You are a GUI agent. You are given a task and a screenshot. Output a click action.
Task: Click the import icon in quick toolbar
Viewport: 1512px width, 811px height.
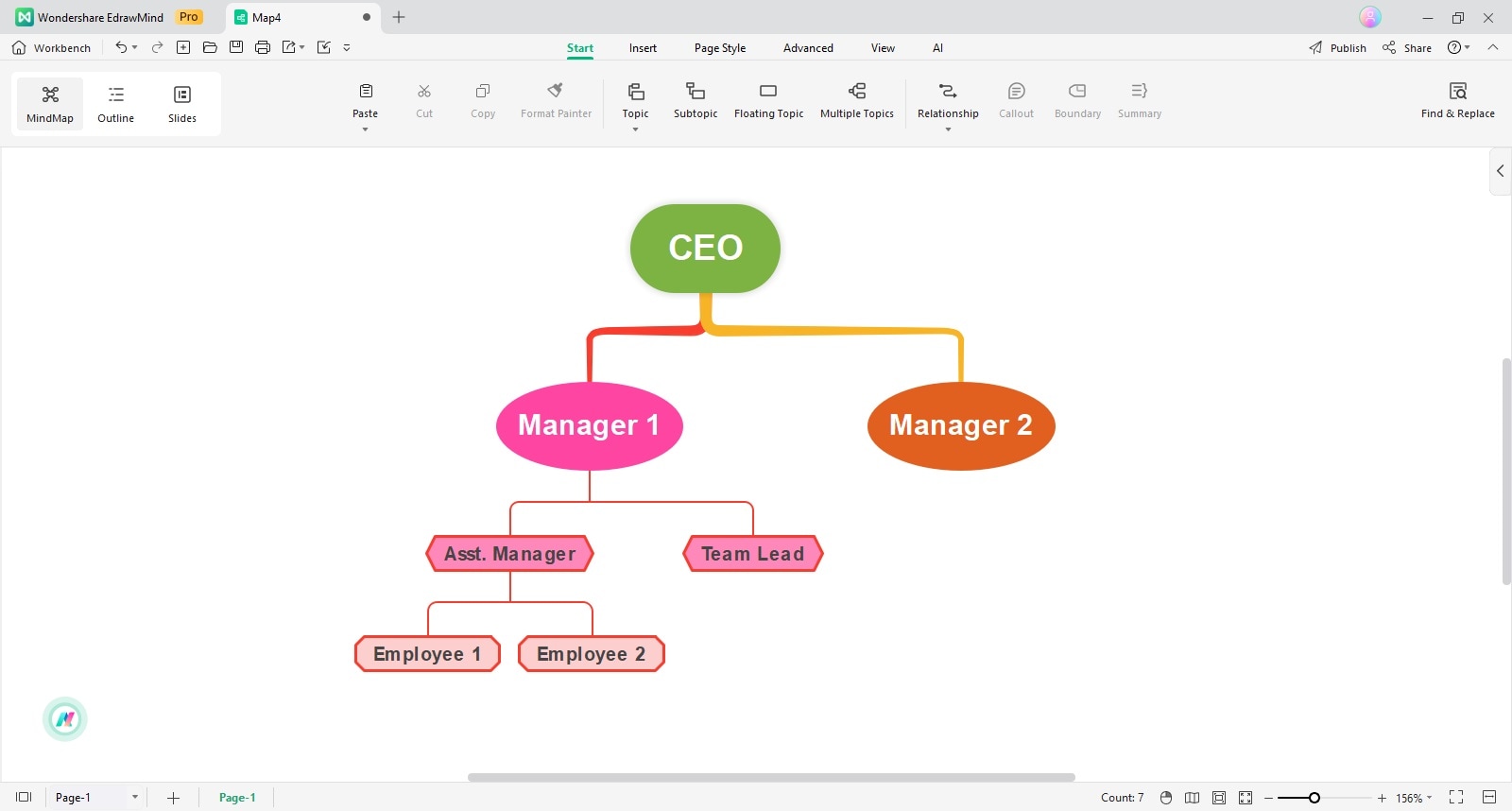324,47
